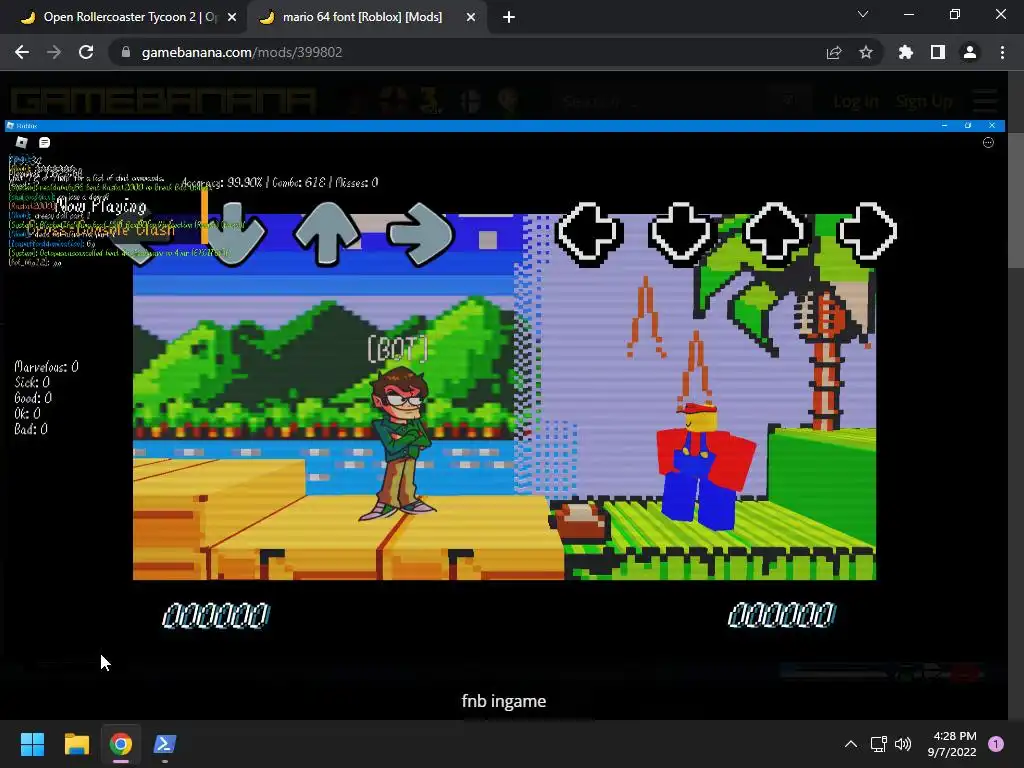Viewport: 1024px width, 768px height.
Task: Open the network status tray icon
Action: pyautogui.click(x=878, y=744)
